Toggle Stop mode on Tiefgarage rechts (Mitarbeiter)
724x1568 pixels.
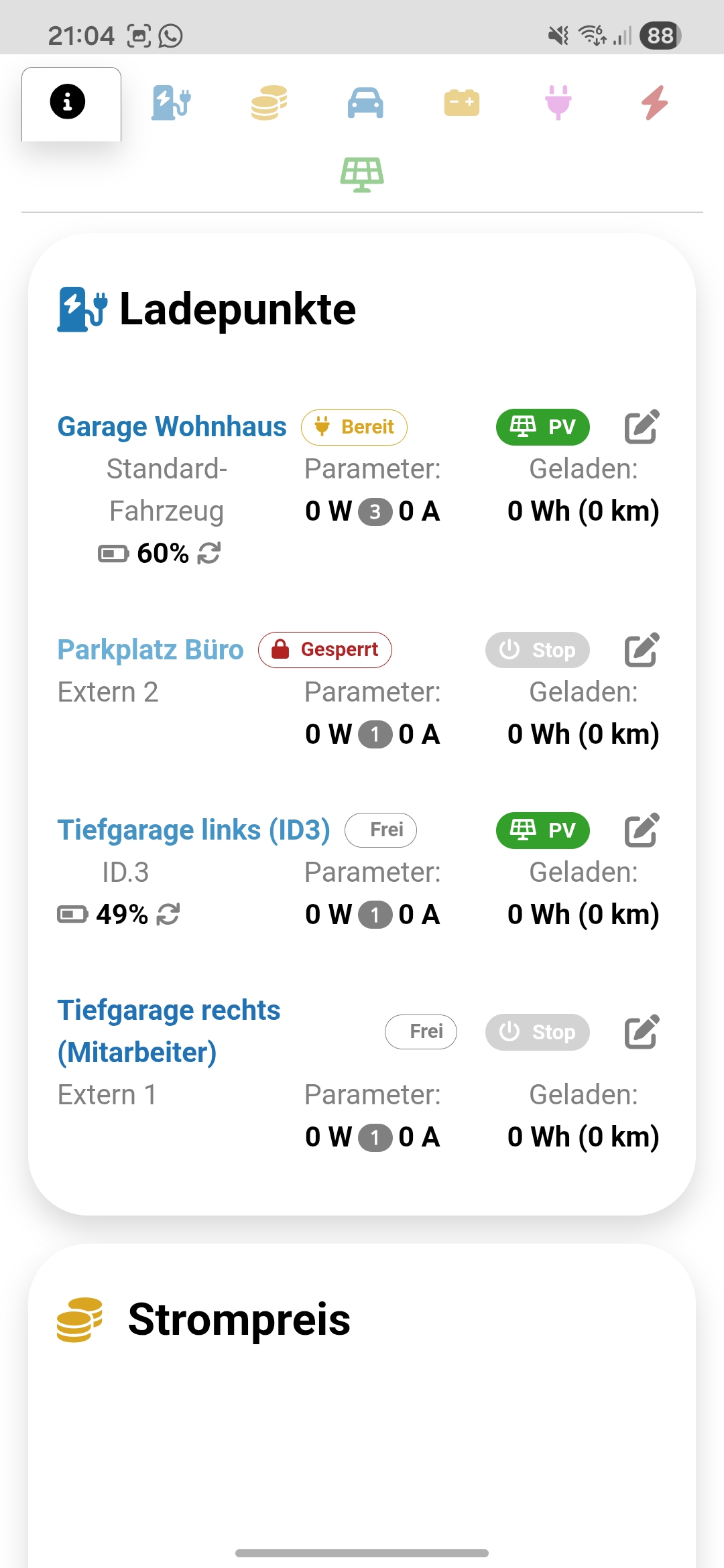point(537,1032)
